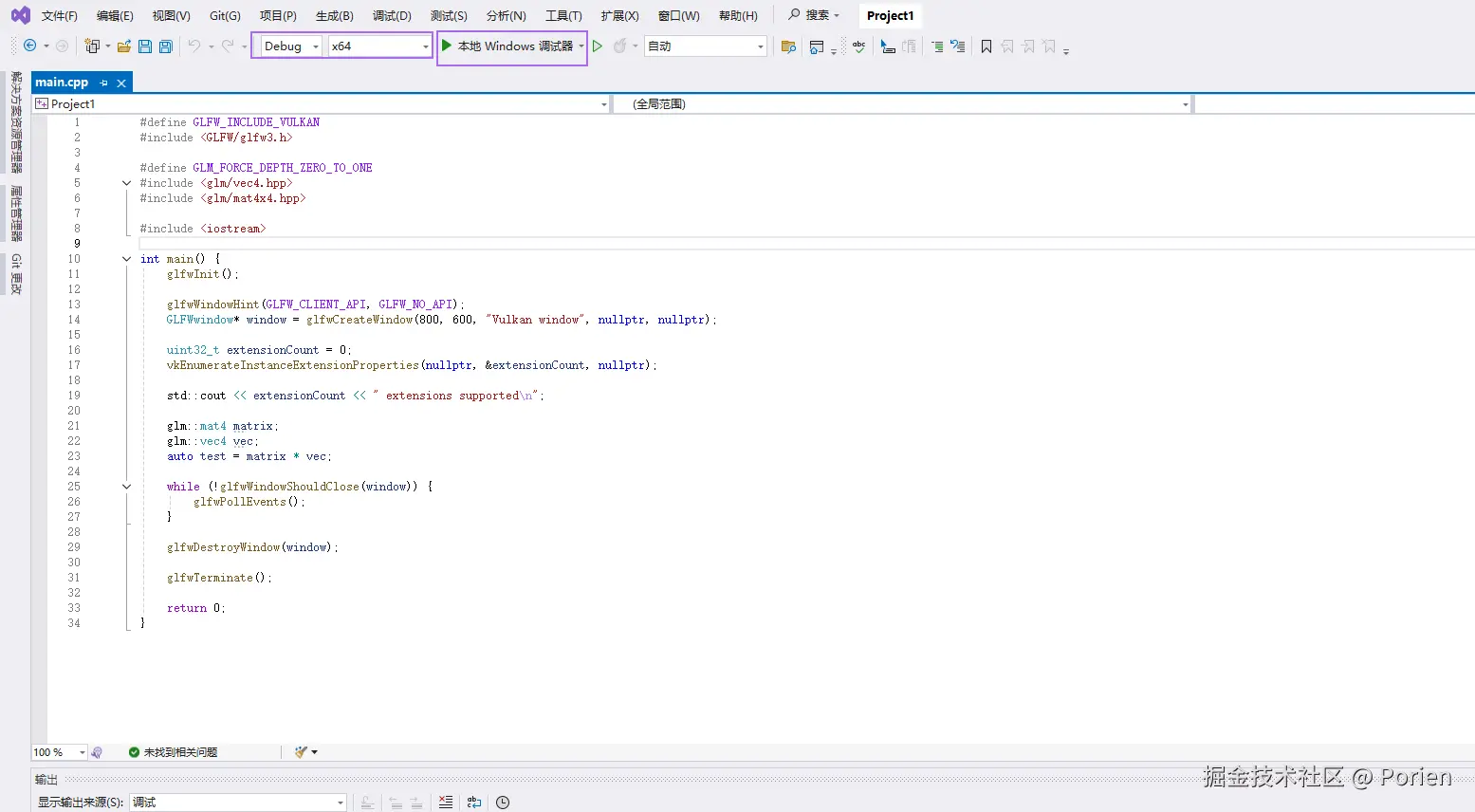
Task: Click the Start Without Debugging outline arrow
Action: (598, 46)
